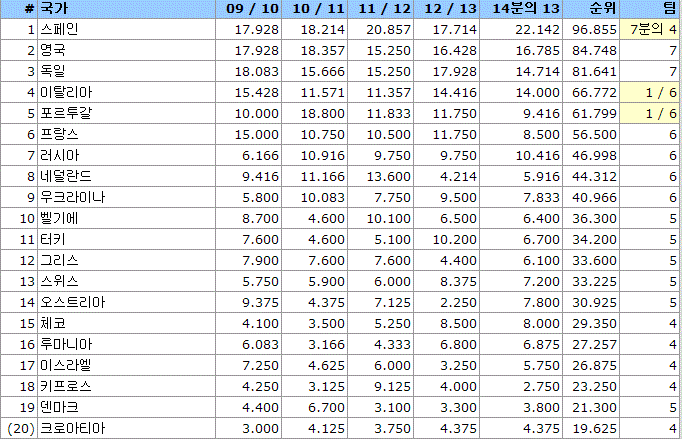Click the 56.500 total value
682x439 pixels.
[x=594, y=134]
